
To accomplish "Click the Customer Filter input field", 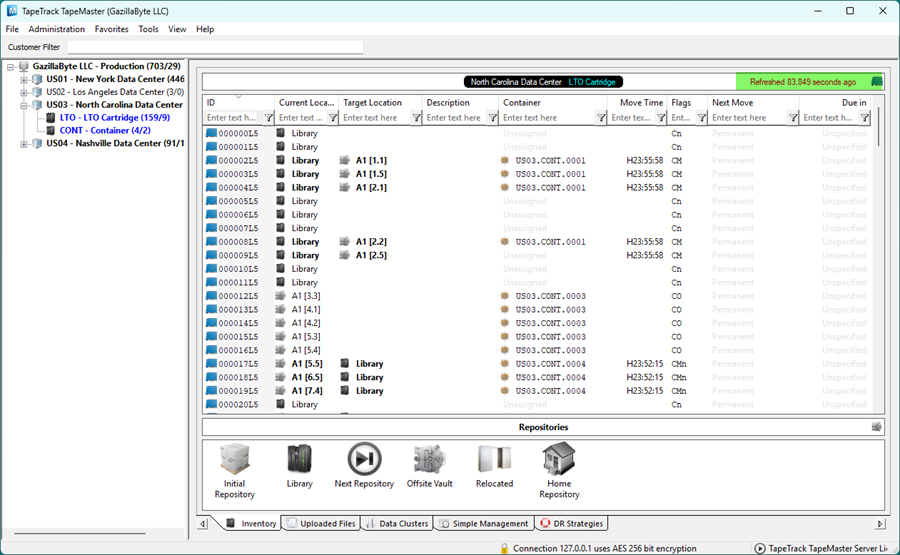I will click(215, 47).
